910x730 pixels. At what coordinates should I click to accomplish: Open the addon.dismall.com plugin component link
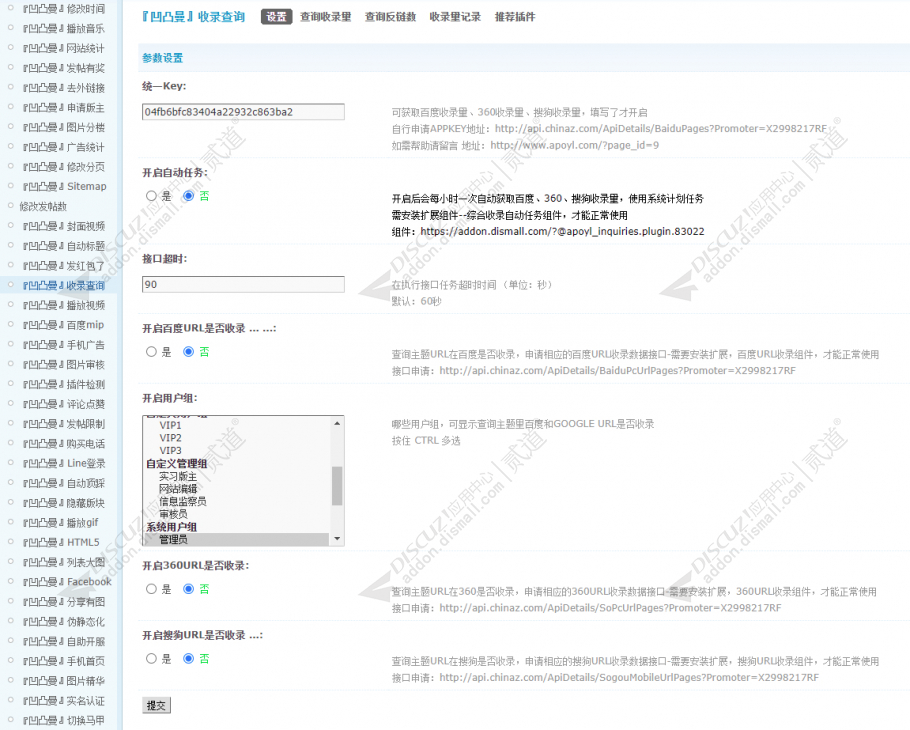[x=562, y=232]
